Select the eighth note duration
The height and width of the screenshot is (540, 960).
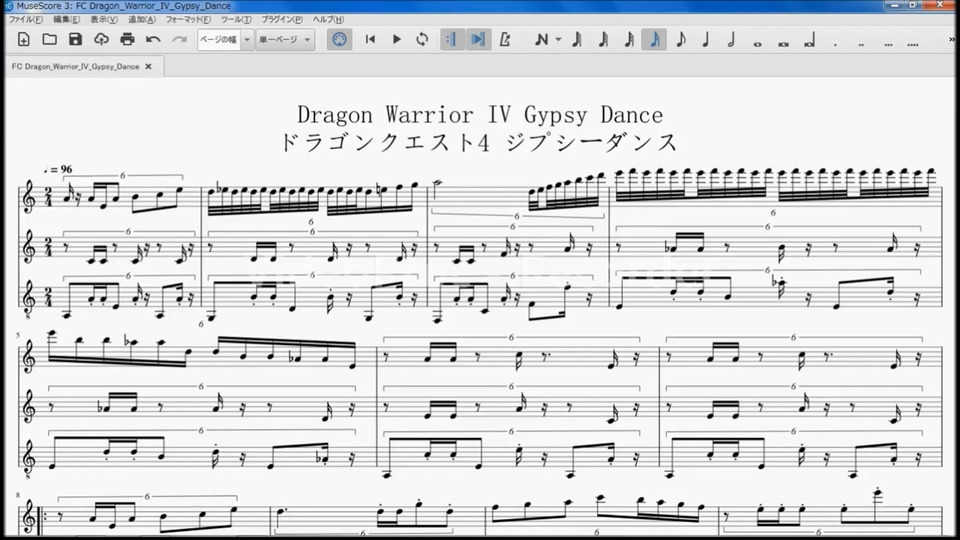click(x=680, y=40)
